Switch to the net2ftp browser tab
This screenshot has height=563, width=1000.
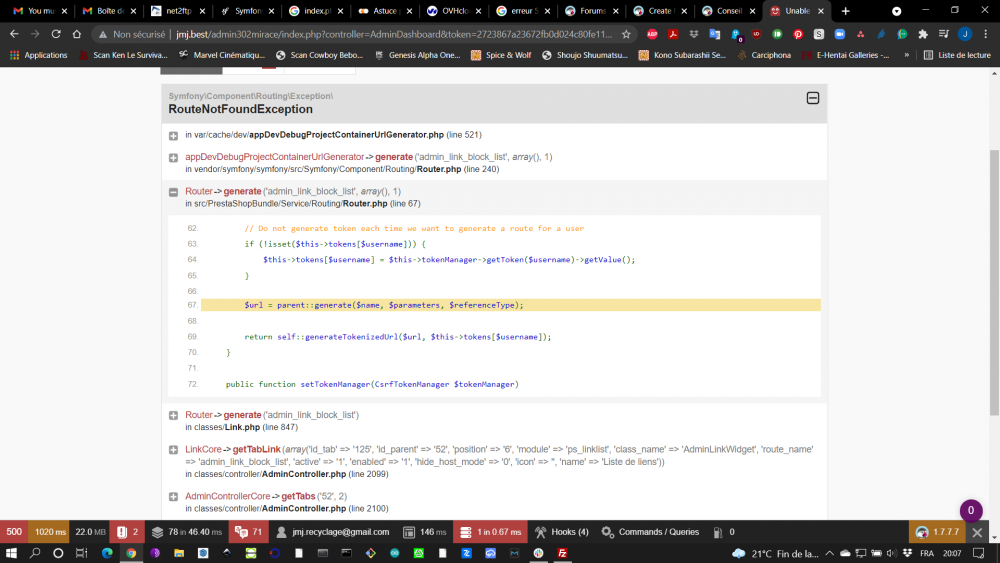coord(179,11)
